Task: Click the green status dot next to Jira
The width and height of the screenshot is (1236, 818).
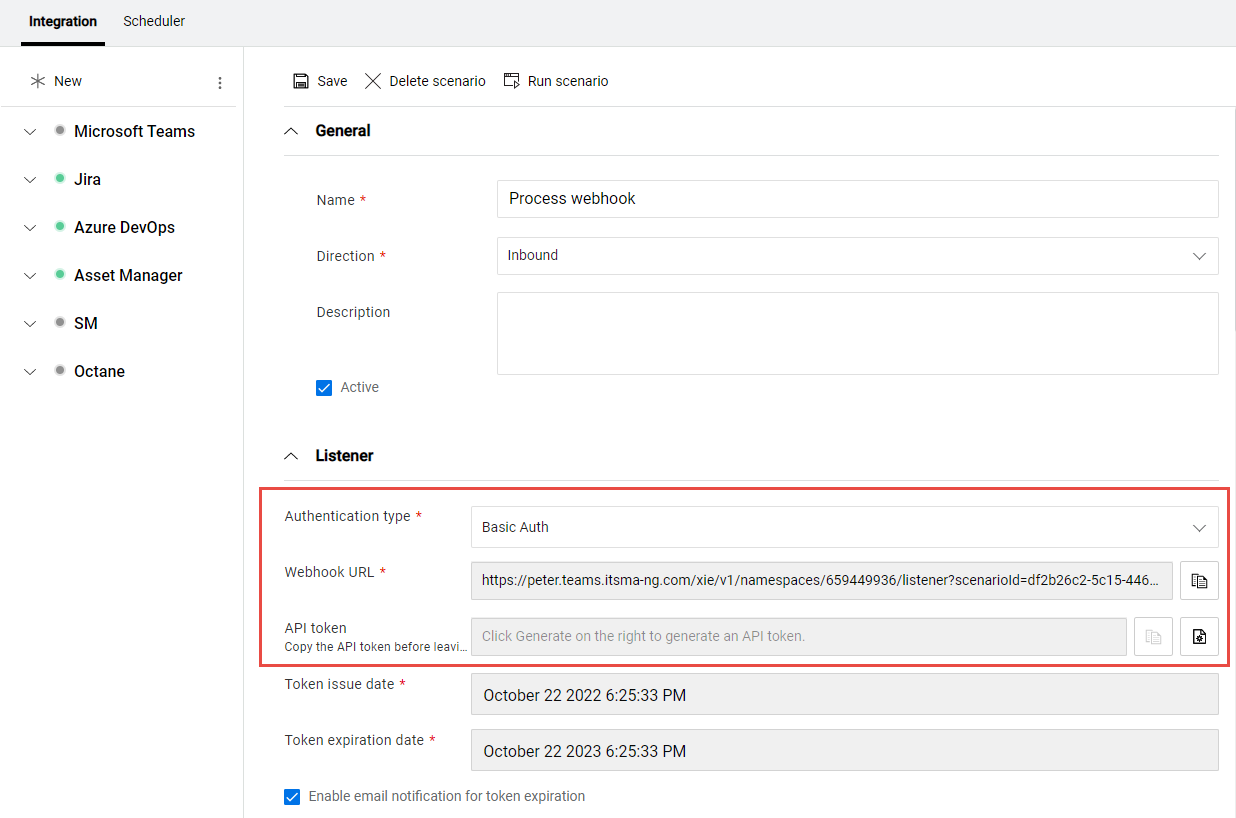Action: point(60,178)
